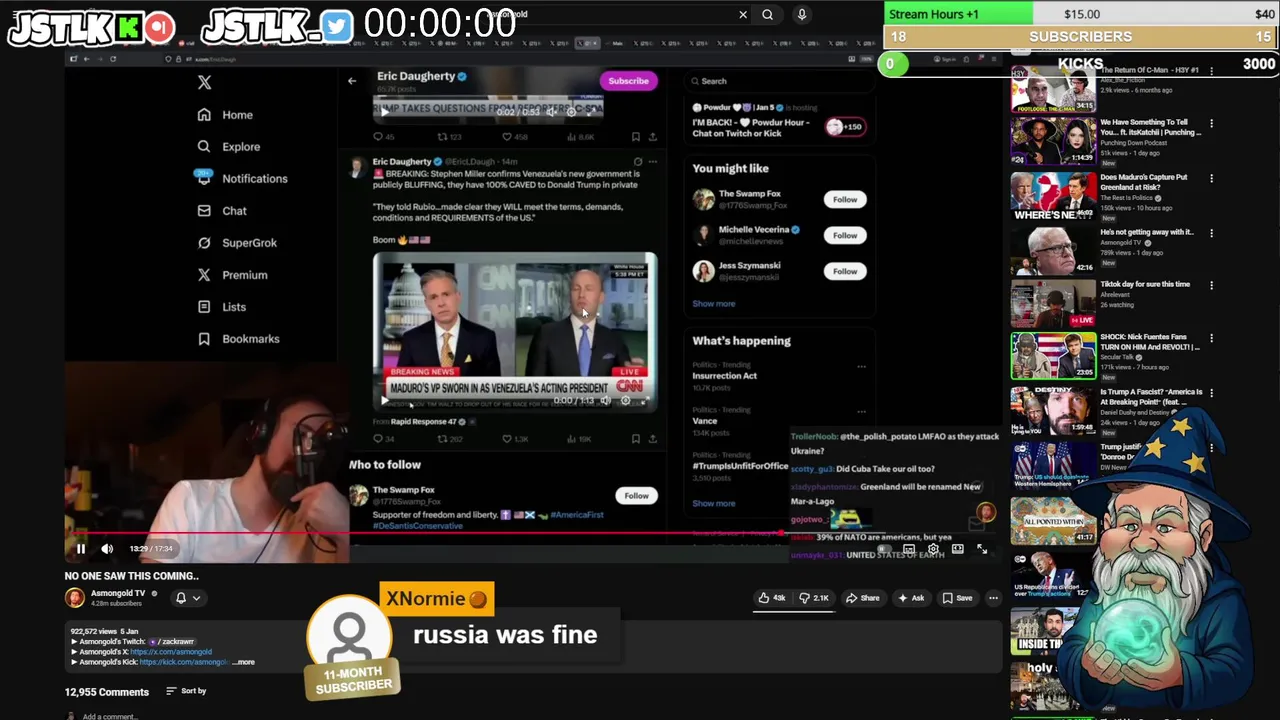Like the tweet showing 1.3K likes
The height and width of the screenshot is (720, 1280).
507,439
